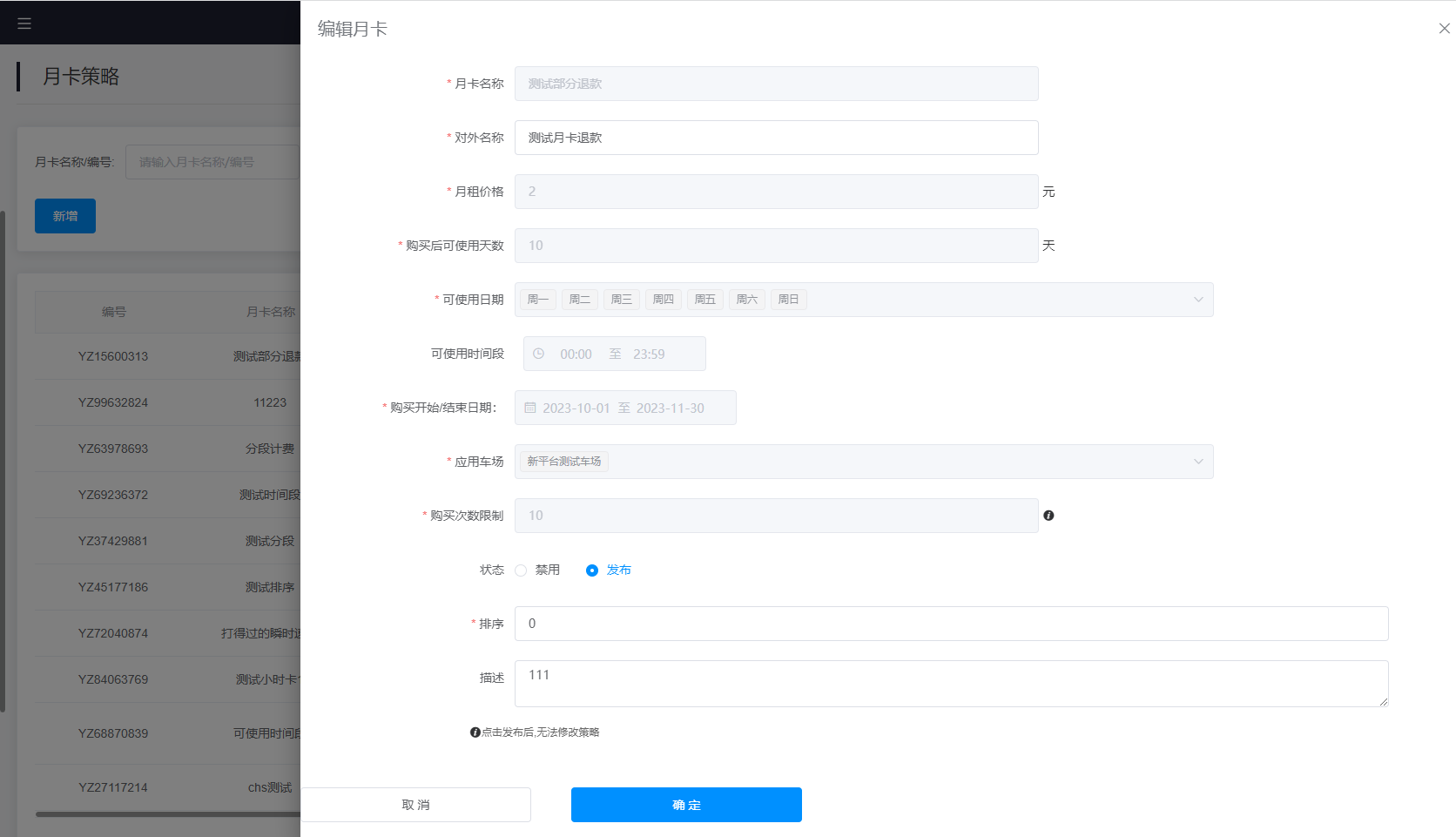Click the calendar icon in purchase date range
1456x837 pixels.
point(530,408)
